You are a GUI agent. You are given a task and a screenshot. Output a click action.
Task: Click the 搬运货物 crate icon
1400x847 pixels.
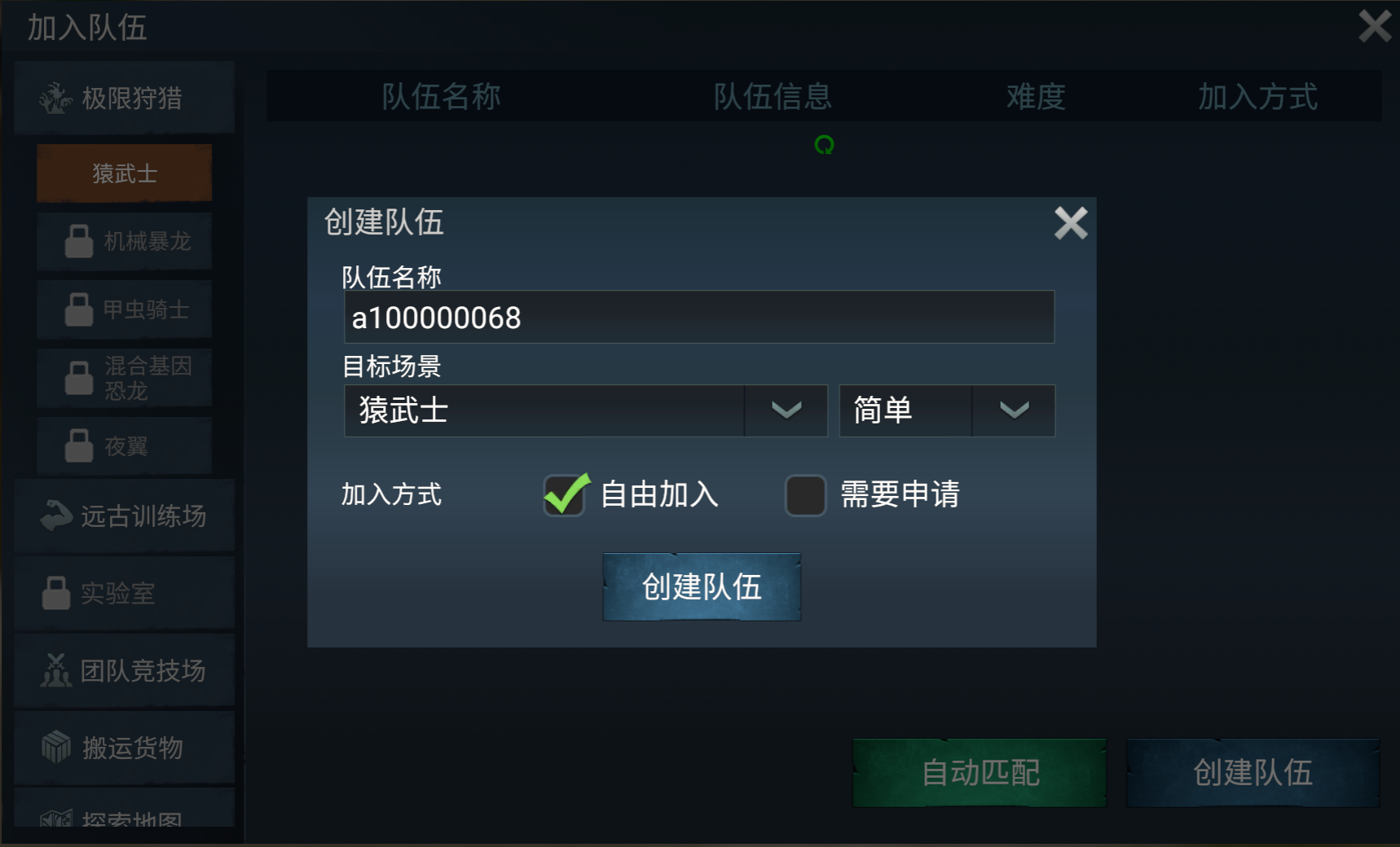(56, 747)
